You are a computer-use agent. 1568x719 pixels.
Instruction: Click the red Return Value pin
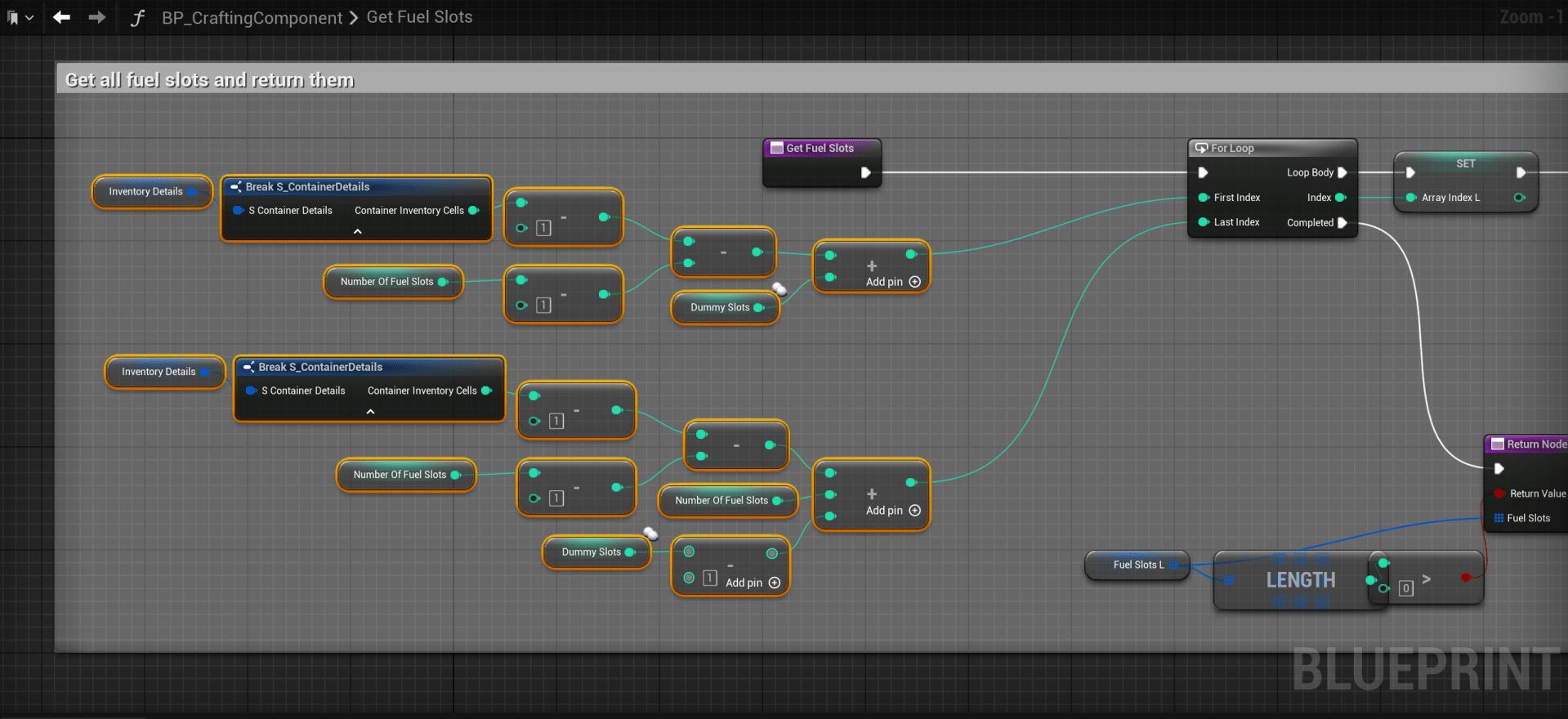[x=1499, y=493]
